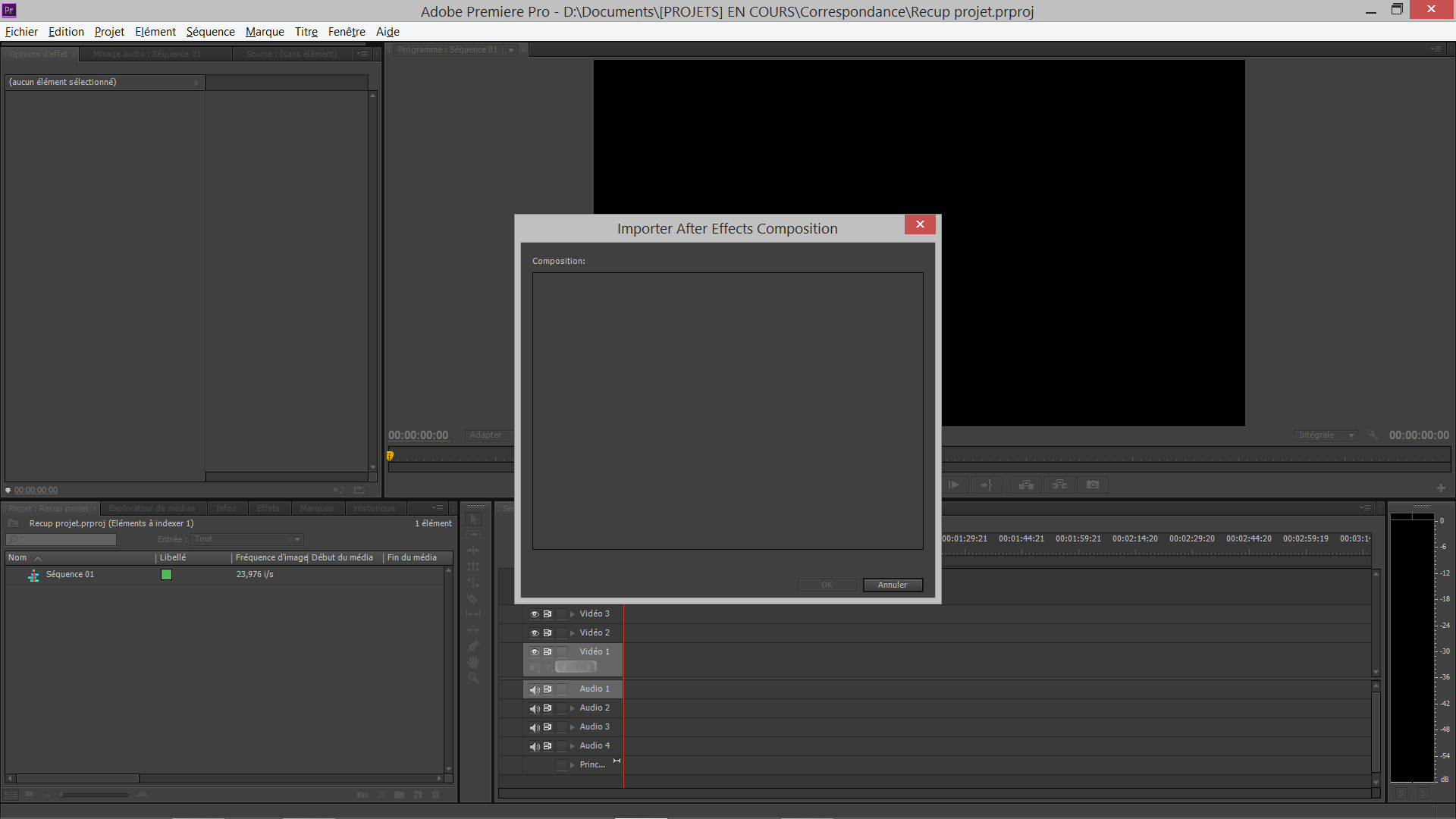Viewport: 1456px width, 819px height.
Task: Switch to Explorateur de médias tab
Action: pyautogui.click(x=152, y=509)
